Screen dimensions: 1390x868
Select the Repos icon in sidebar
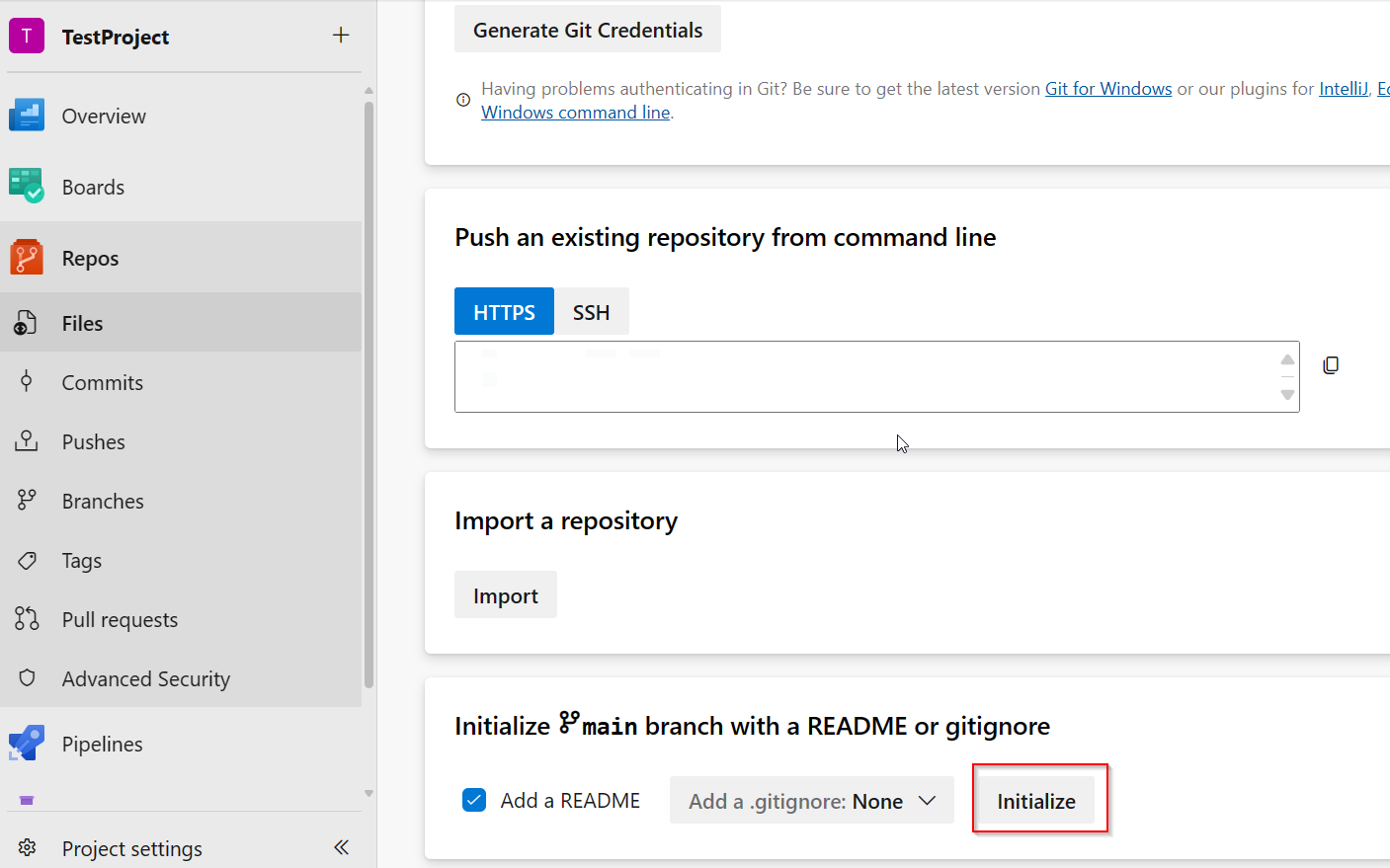[26, 257]
